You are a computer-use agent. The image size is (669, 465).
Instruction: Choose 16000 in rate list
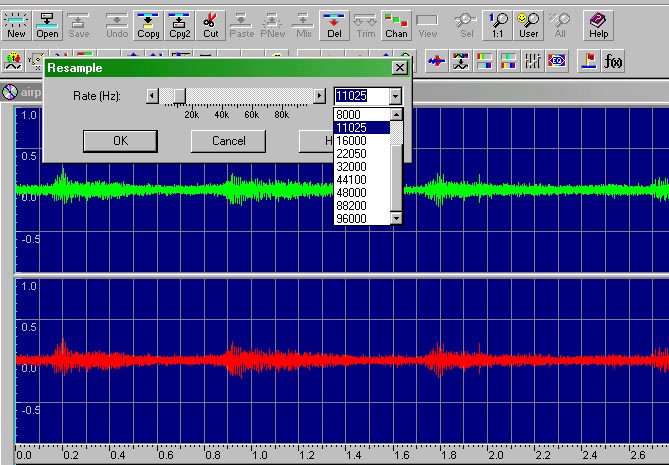tap(362, 140)
